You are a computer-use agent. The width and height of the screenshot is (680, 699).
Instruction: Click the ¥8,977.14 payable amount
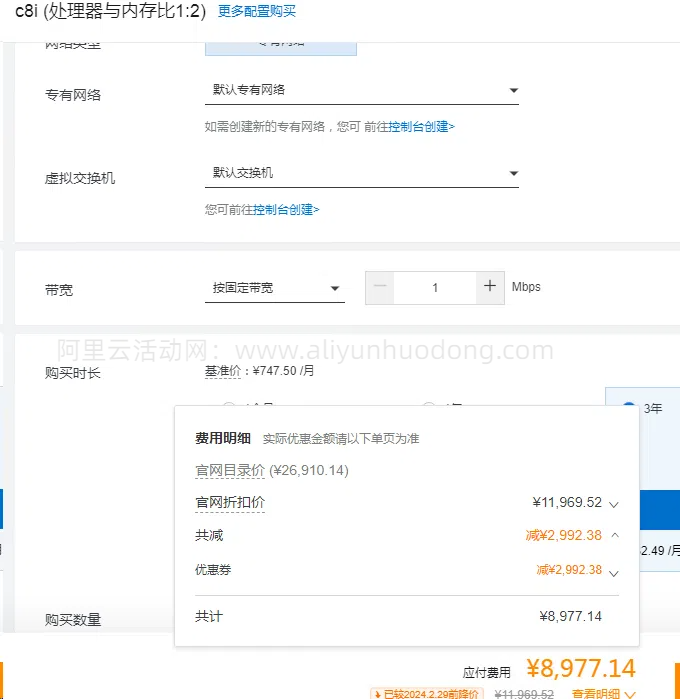pyautogui.click(x=580, y=668)
